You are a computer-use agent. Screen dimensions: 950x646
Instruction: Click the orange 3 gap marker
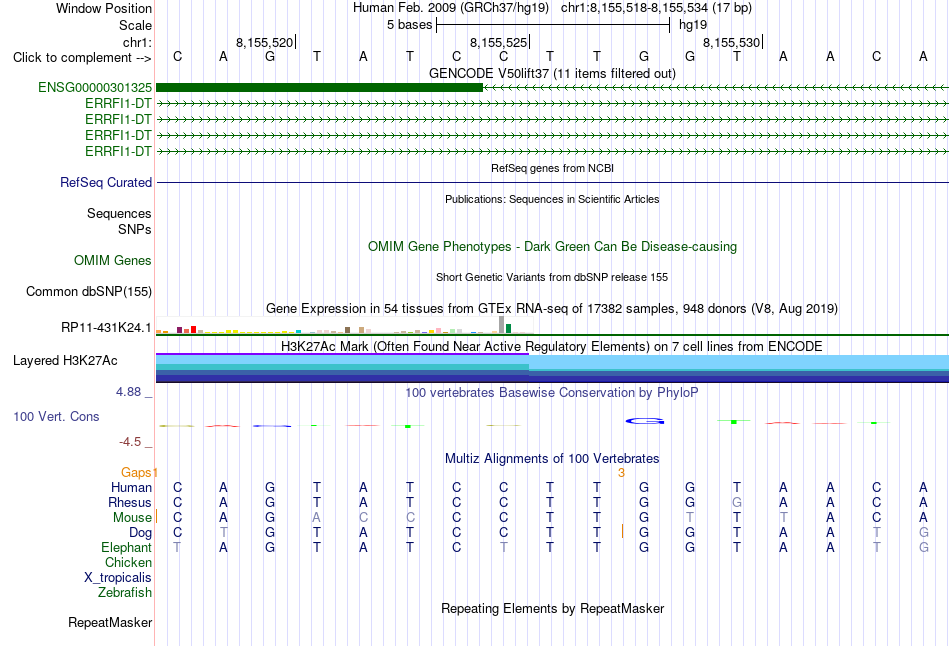621,473
